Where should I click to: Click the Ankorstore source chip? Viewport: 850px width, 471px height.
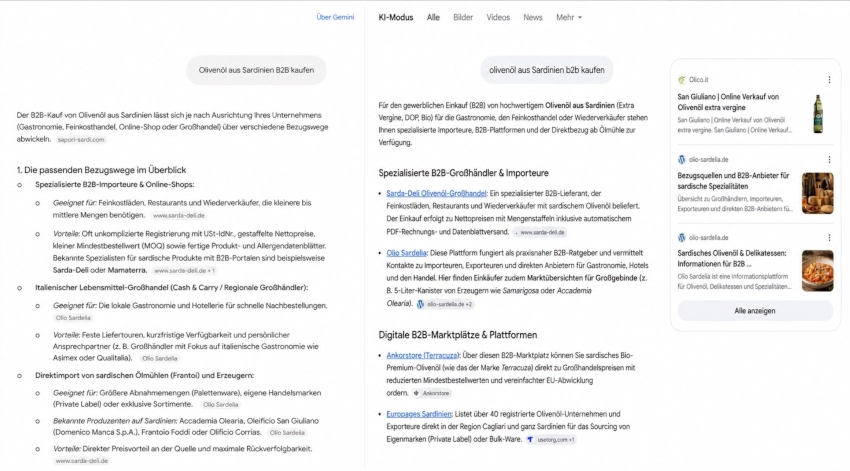pos(432,393)
